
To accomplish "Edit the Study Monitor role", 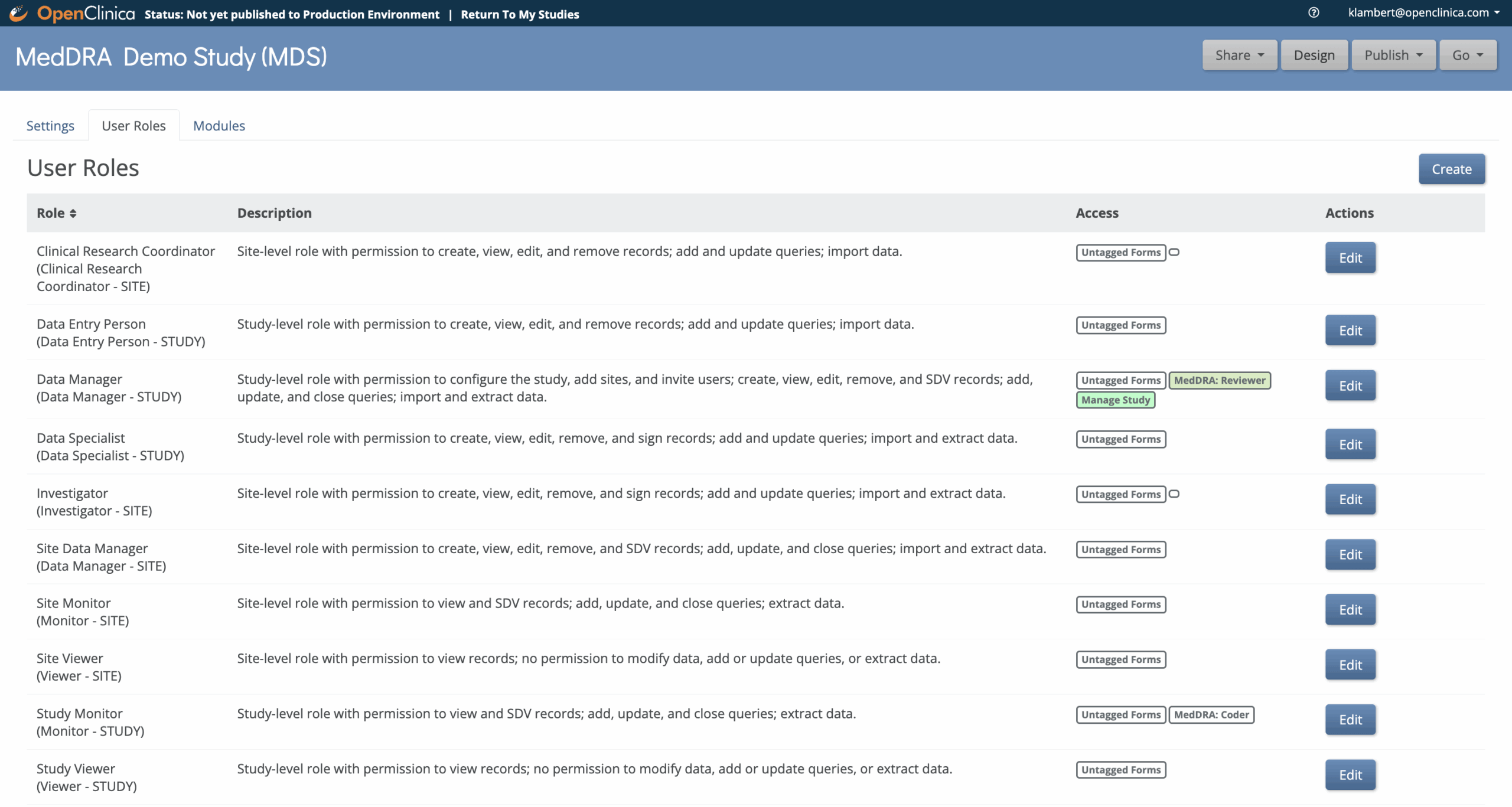I will pyautogui.click(x=1350, y=720).
